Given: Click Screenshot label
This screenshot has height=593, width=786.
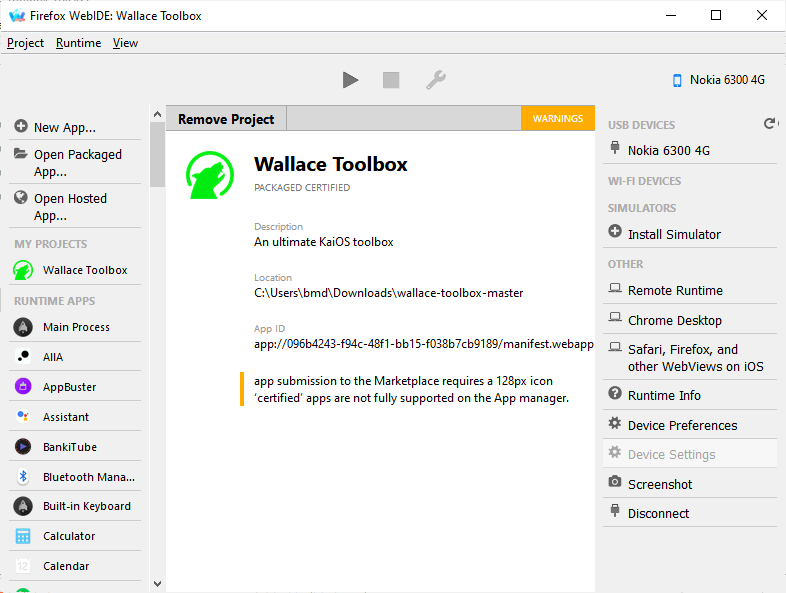Looking at the screenshot, I should pyautogui.click(x=660, y=485).
